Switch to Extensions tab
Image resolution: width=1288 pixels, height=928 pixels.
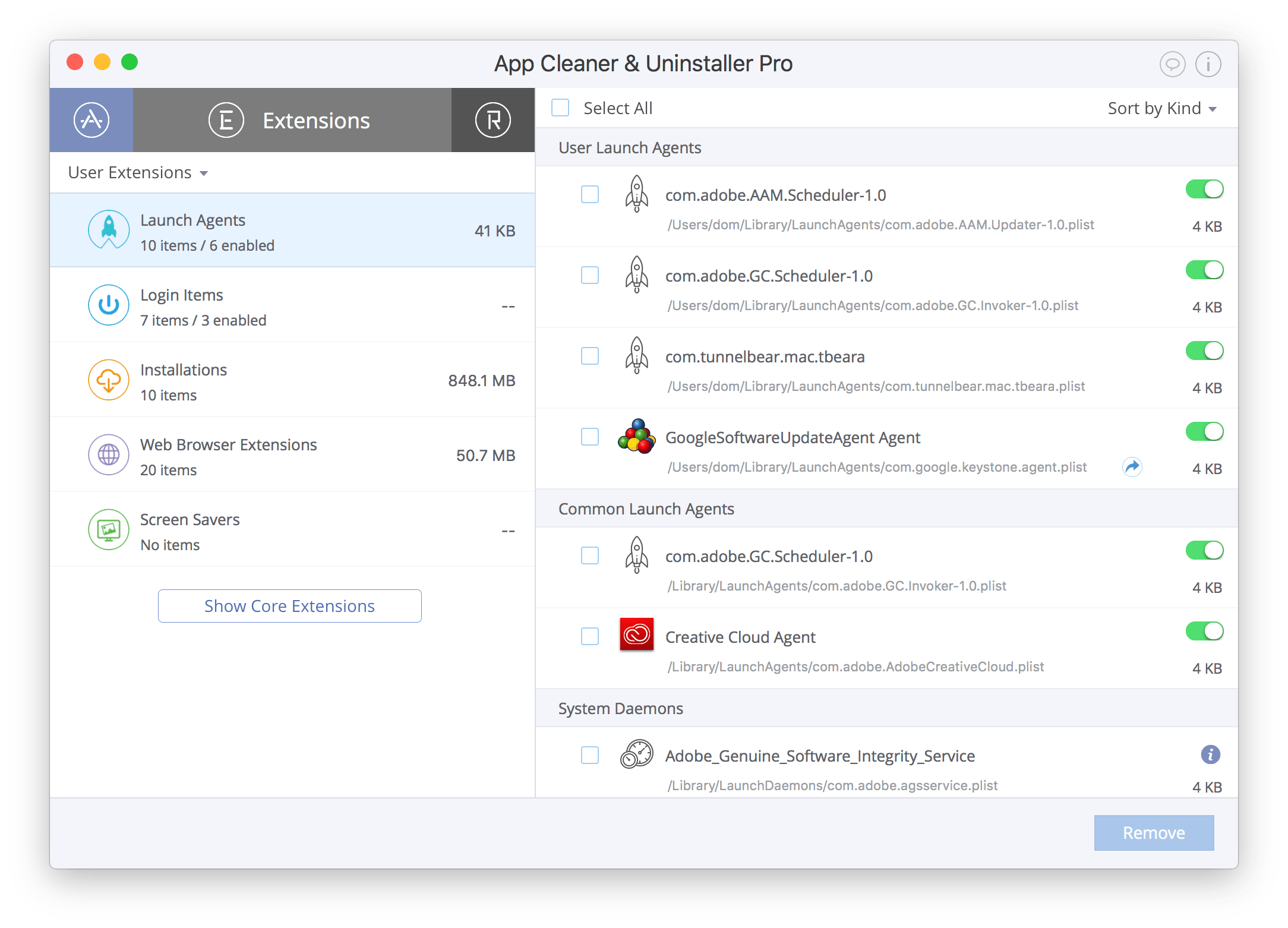290,121
